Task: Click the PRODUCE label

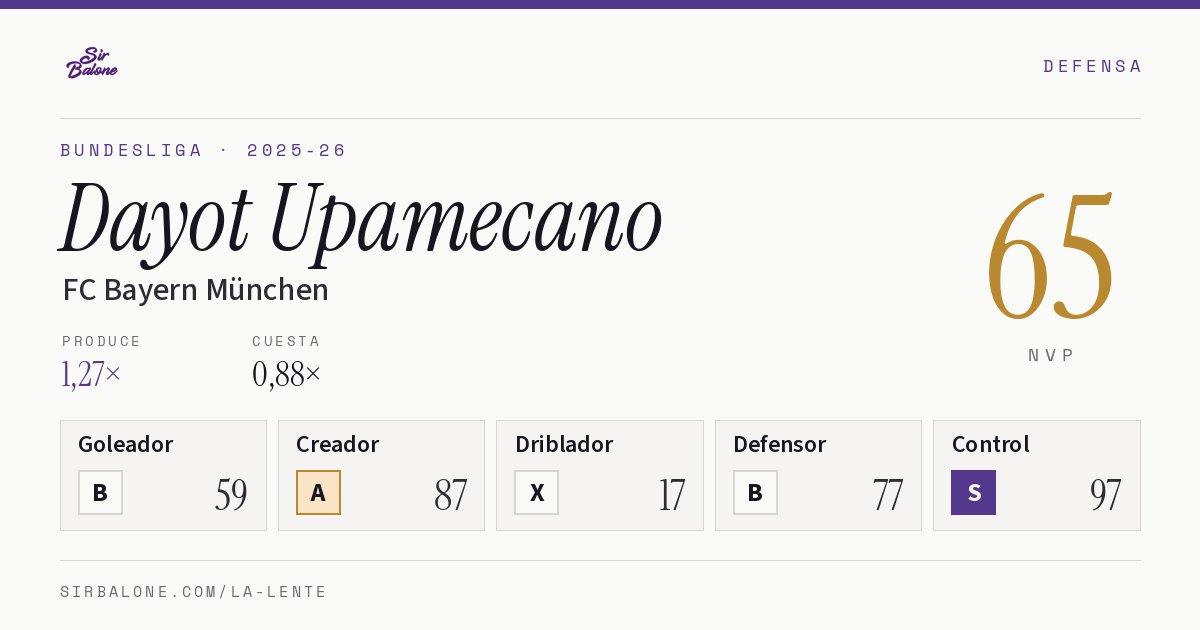Action: pos(102,341)
